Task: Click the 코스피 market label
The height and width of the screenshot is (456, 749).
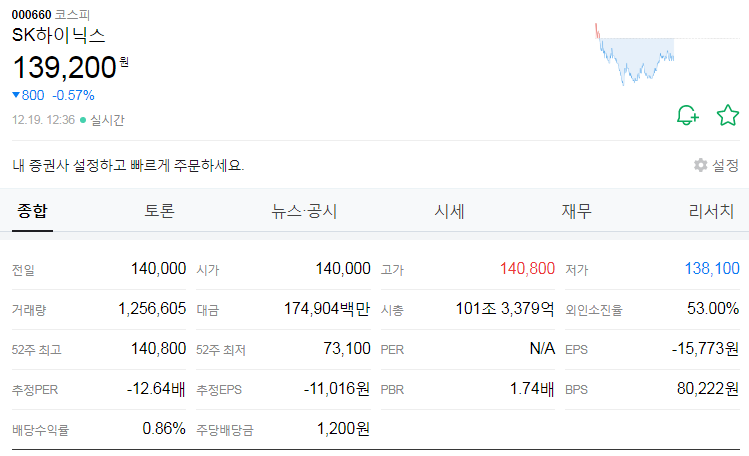Action: click(72, 15)
